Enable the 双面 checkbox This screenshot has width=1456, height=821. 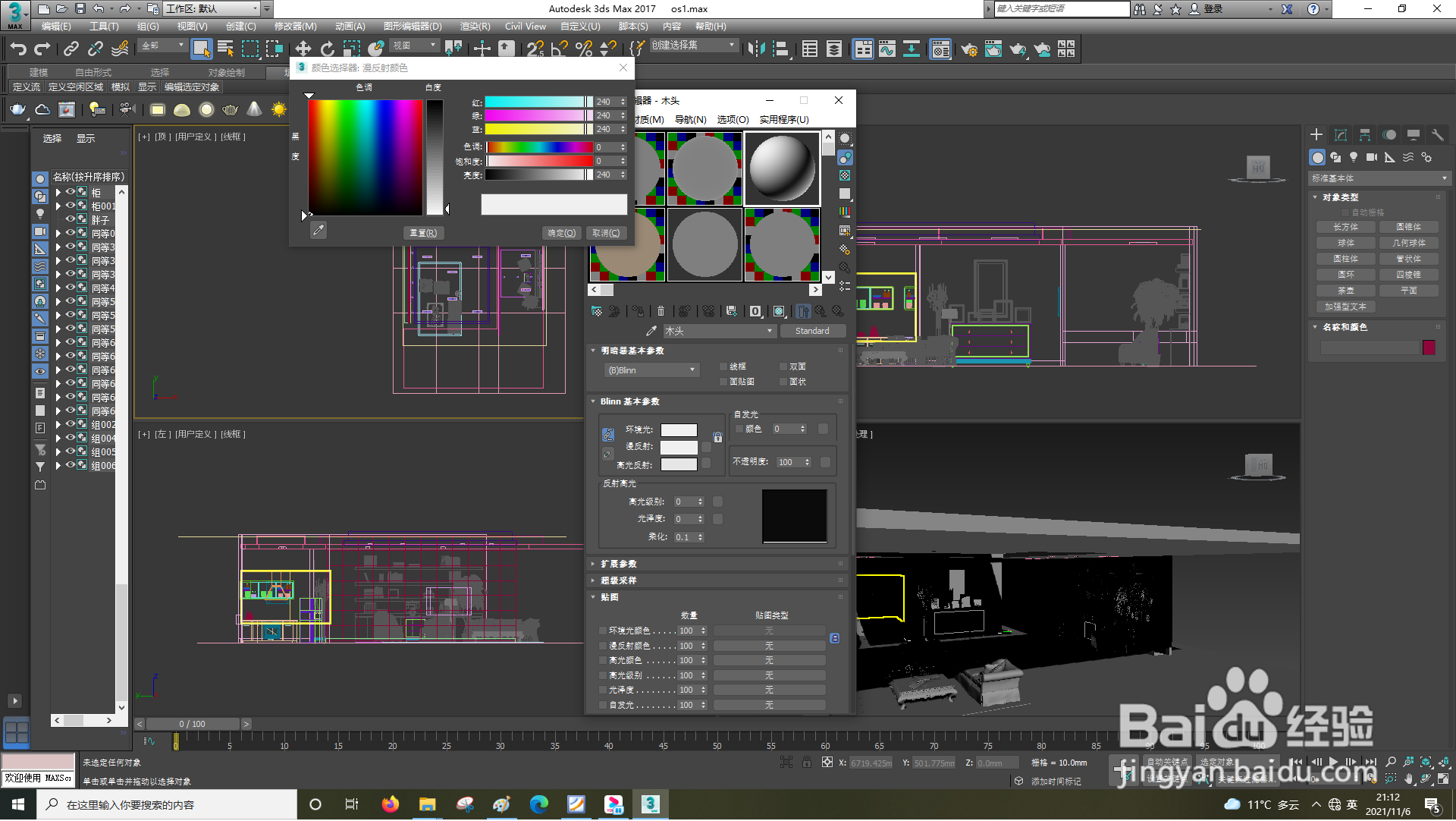[783, 366]
